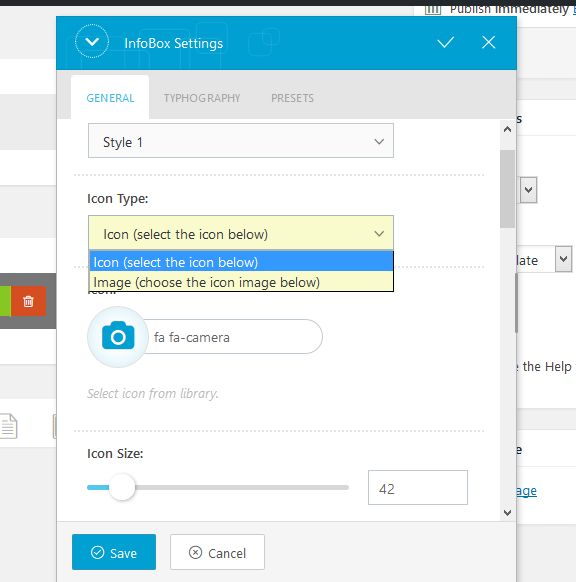The width and height of the screenshot is (576, 582).
Task: Collapse the Icon Type dropdown field
Action: (x=241, y=233)
